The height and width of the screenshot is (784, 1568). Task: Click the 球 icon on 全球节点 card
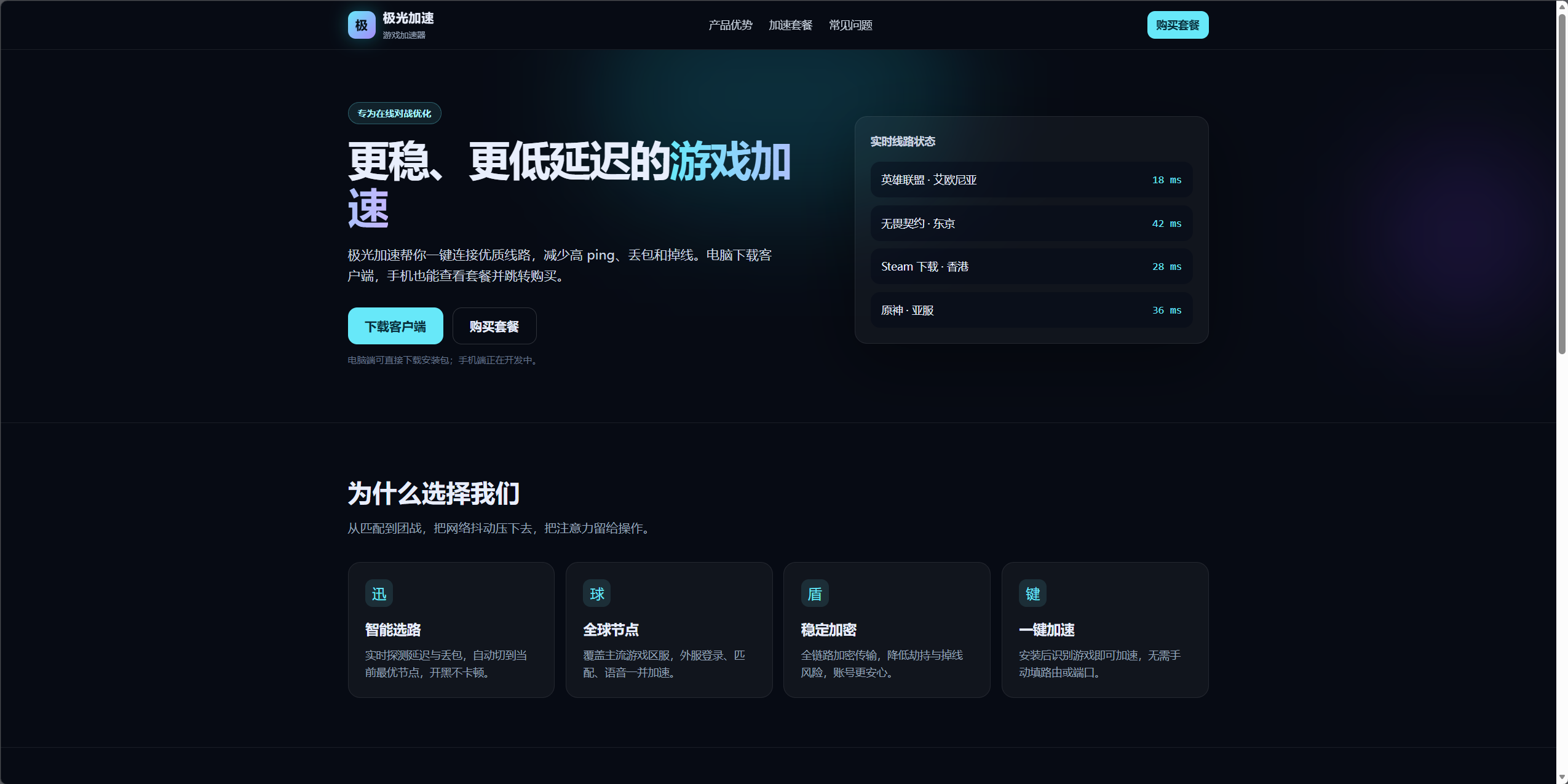click(x=596, y=593)
